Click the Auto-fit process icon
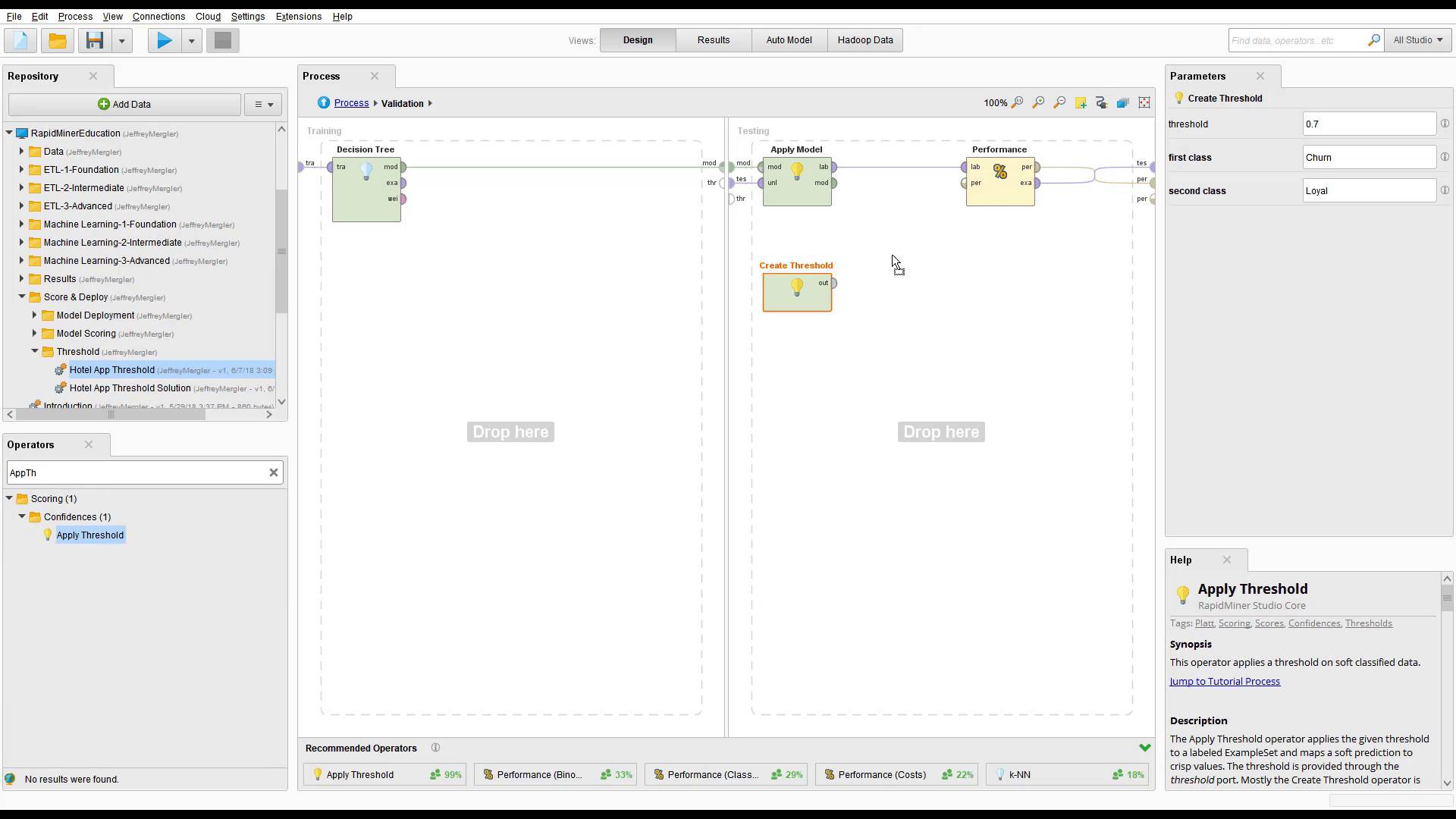 (1144, 102)
